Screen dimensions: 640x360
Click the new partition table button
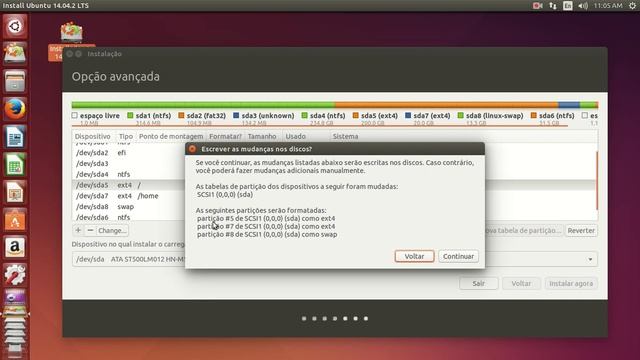[x=524, y=231]
